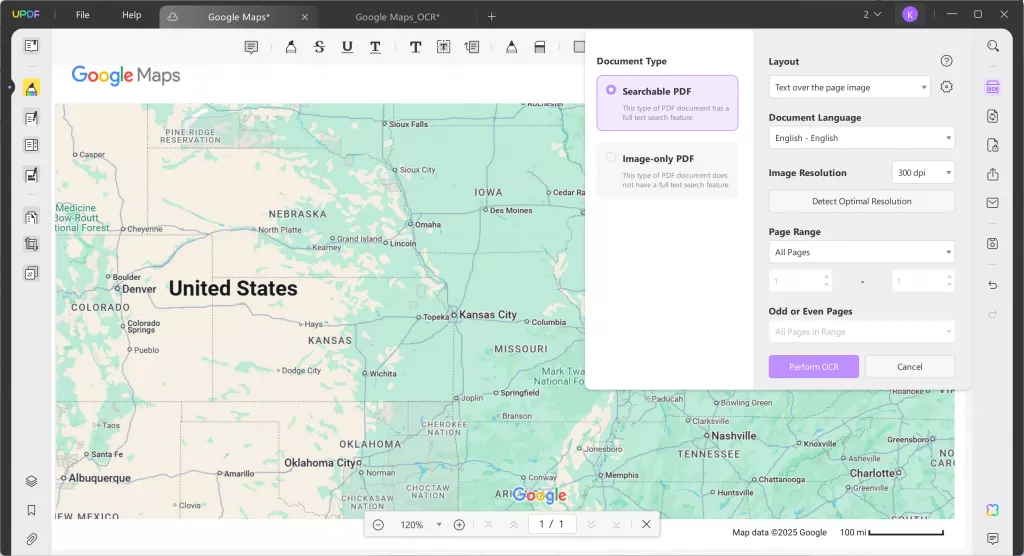1024x556 pixels.
Task: Click the OCR icon in right sidebar
Action: [x=993, y=87]
